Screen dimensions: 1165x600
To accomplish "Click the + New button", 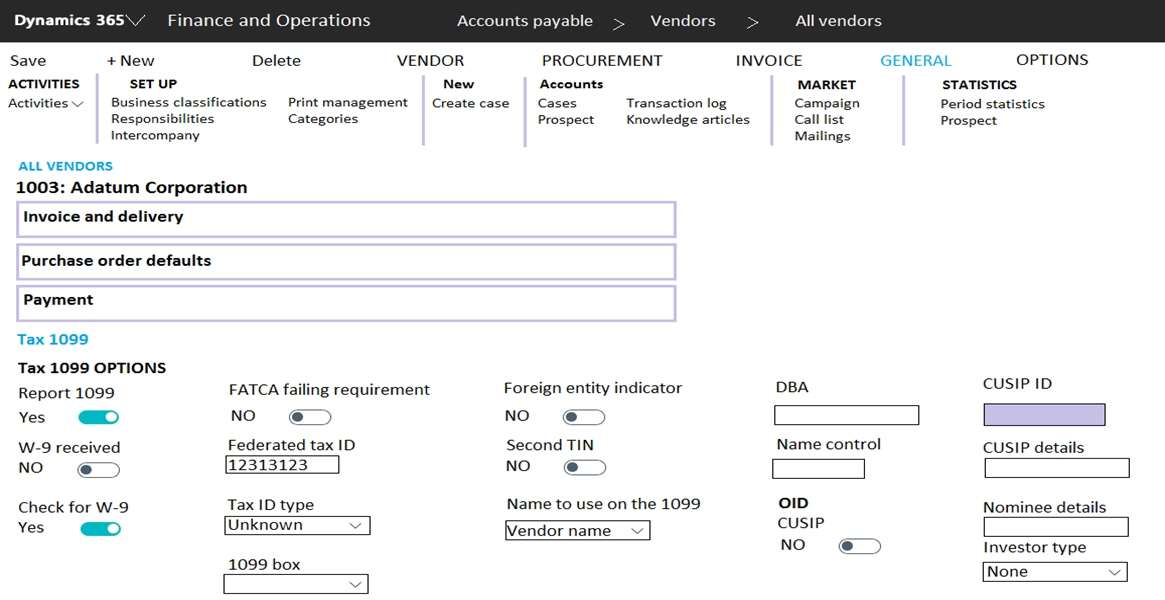I will [x=131, y=61].
